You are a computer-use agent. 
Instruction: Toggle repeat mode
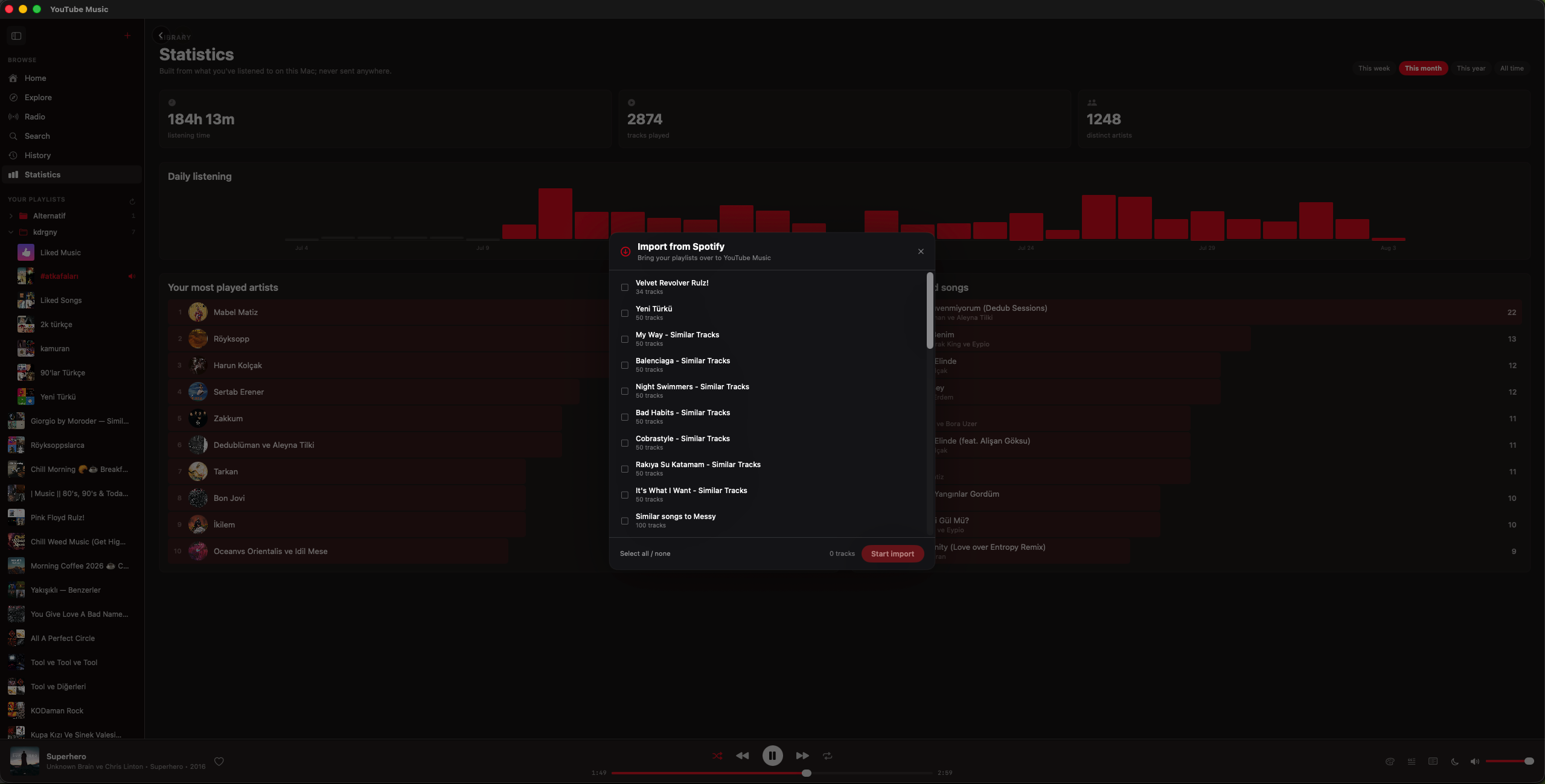tap(828, 756)
